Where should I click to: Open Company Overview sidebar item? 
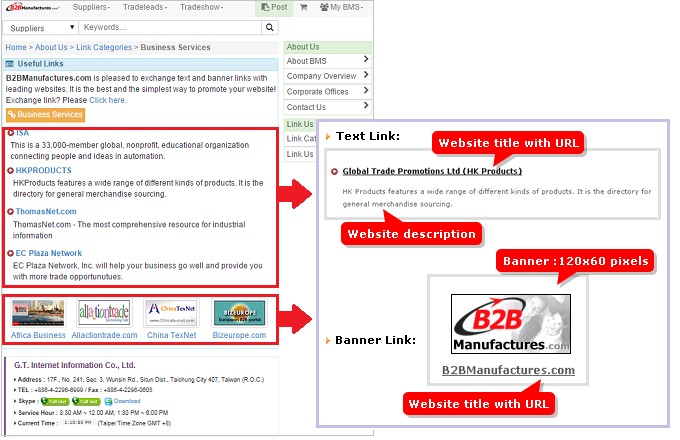click(327, 76)
